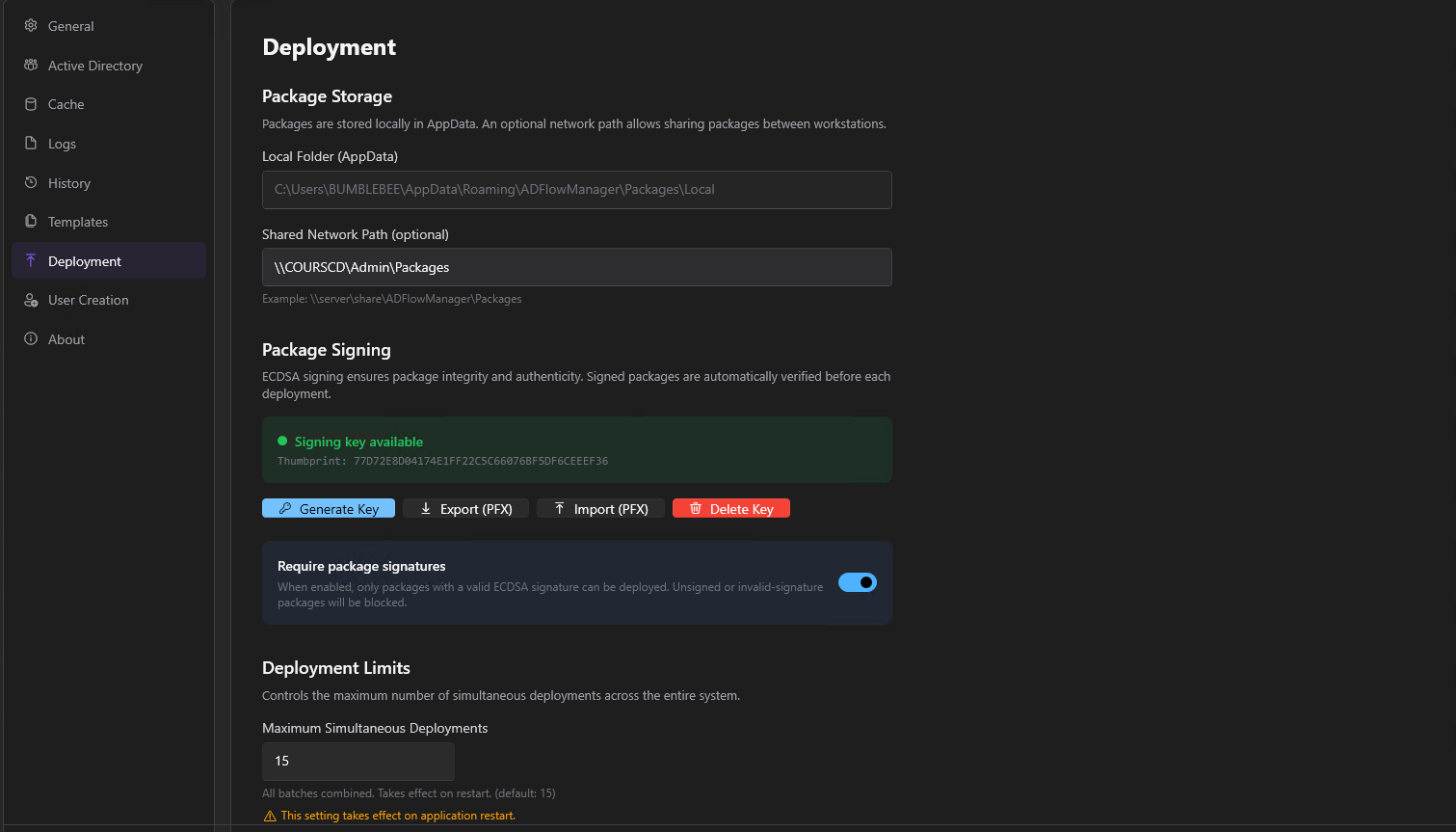
Task: Click the download icon on Export (PFX)
Action: pos(427,508)
